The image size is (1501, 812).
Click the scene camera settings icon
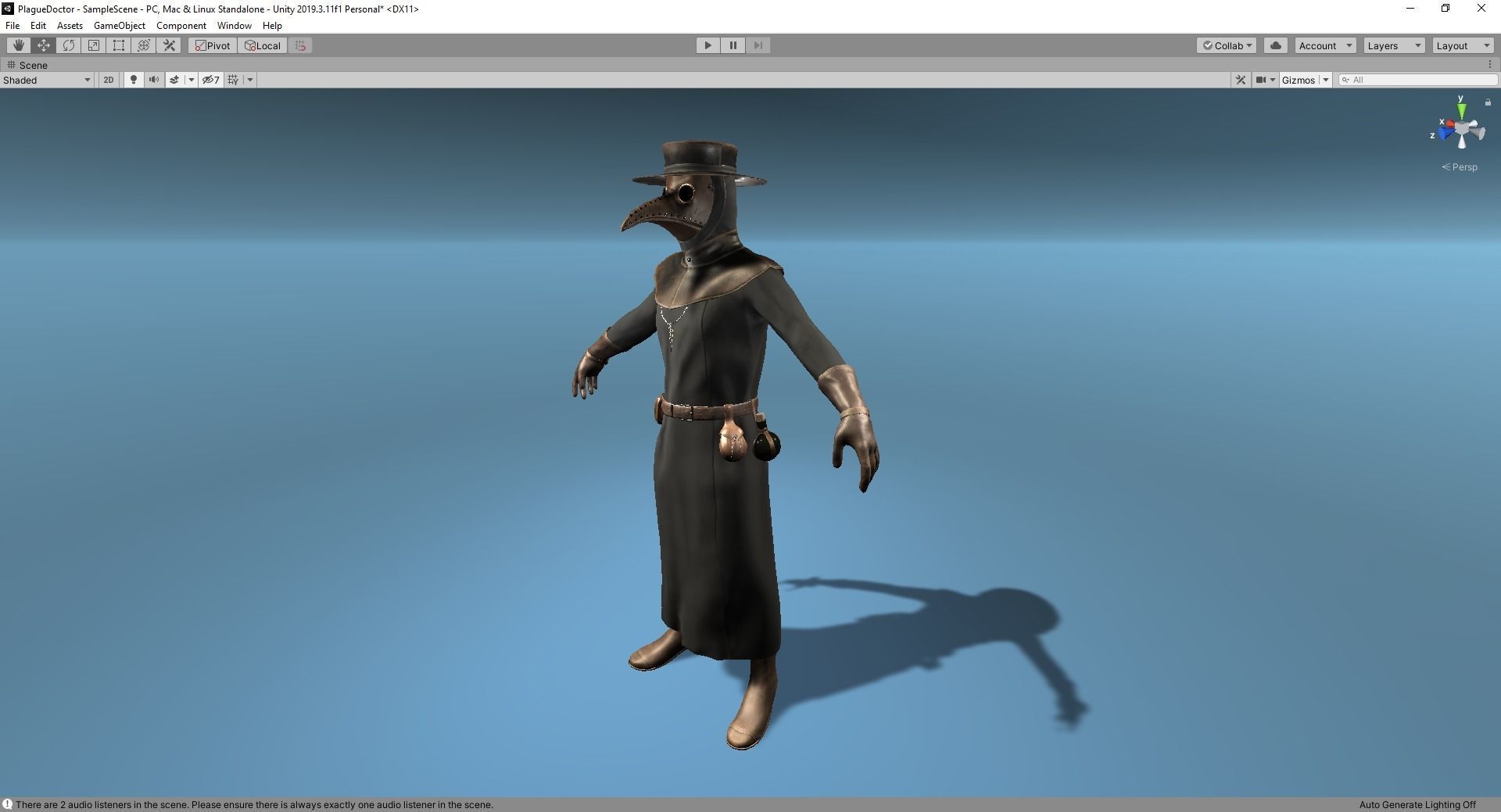click(1260, 80)
